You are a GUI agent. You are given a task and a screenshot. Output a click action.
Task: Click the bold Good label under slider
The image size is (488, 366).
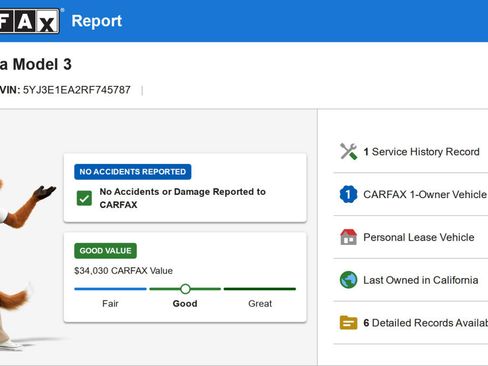click(185, 304)
